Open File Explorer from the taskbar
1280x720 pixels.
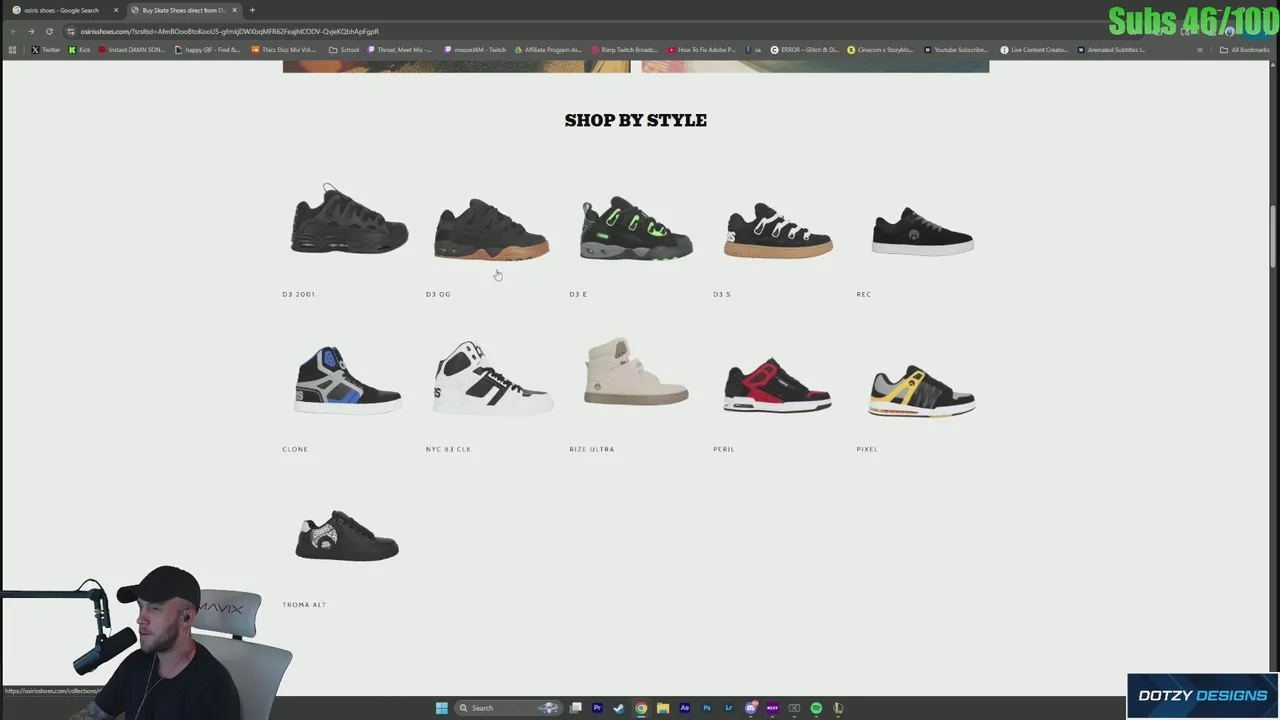tap(663, 708)
